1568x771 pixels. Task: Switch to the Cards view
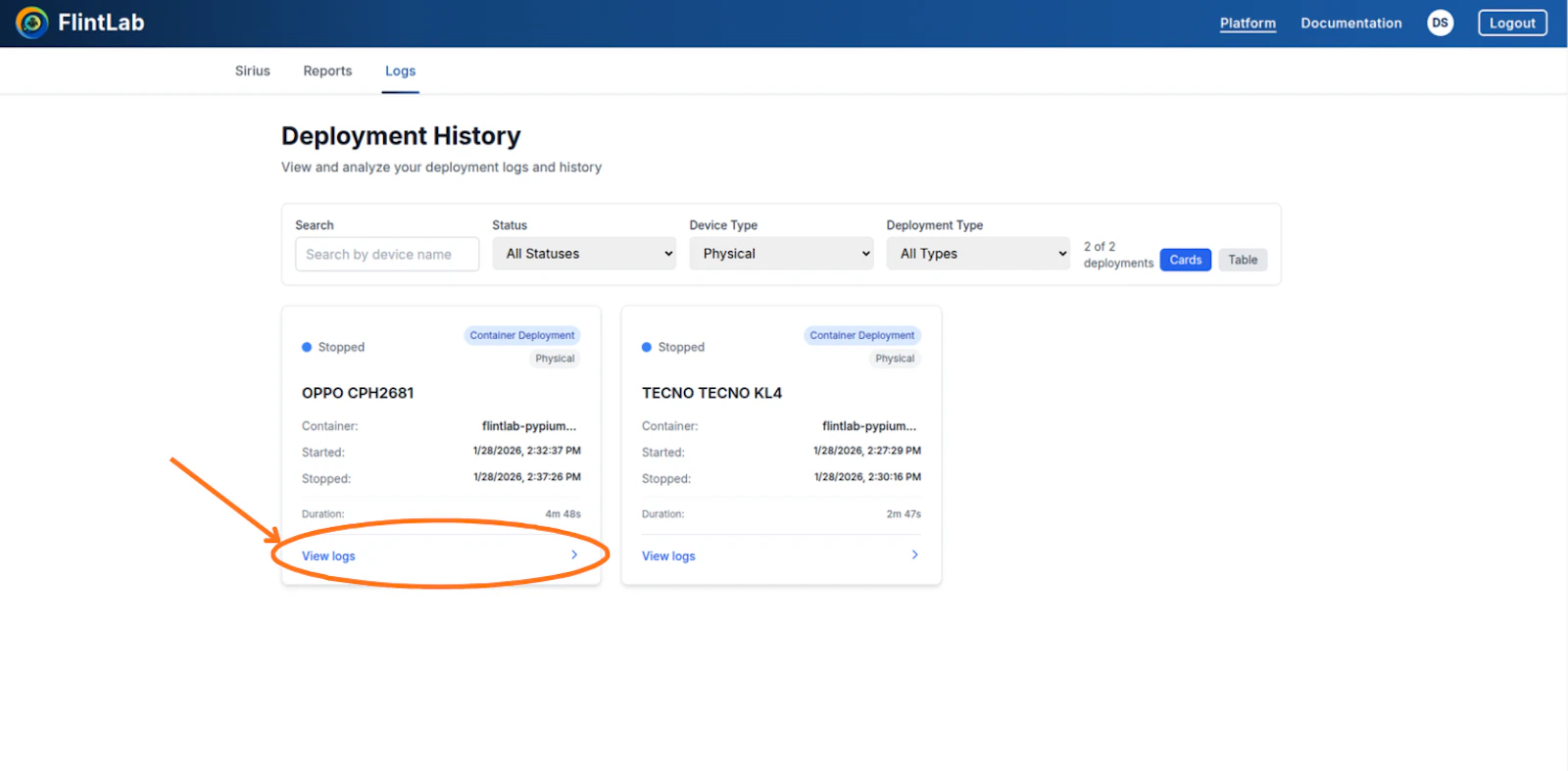pyautogui.click(x=1186, y=260)
